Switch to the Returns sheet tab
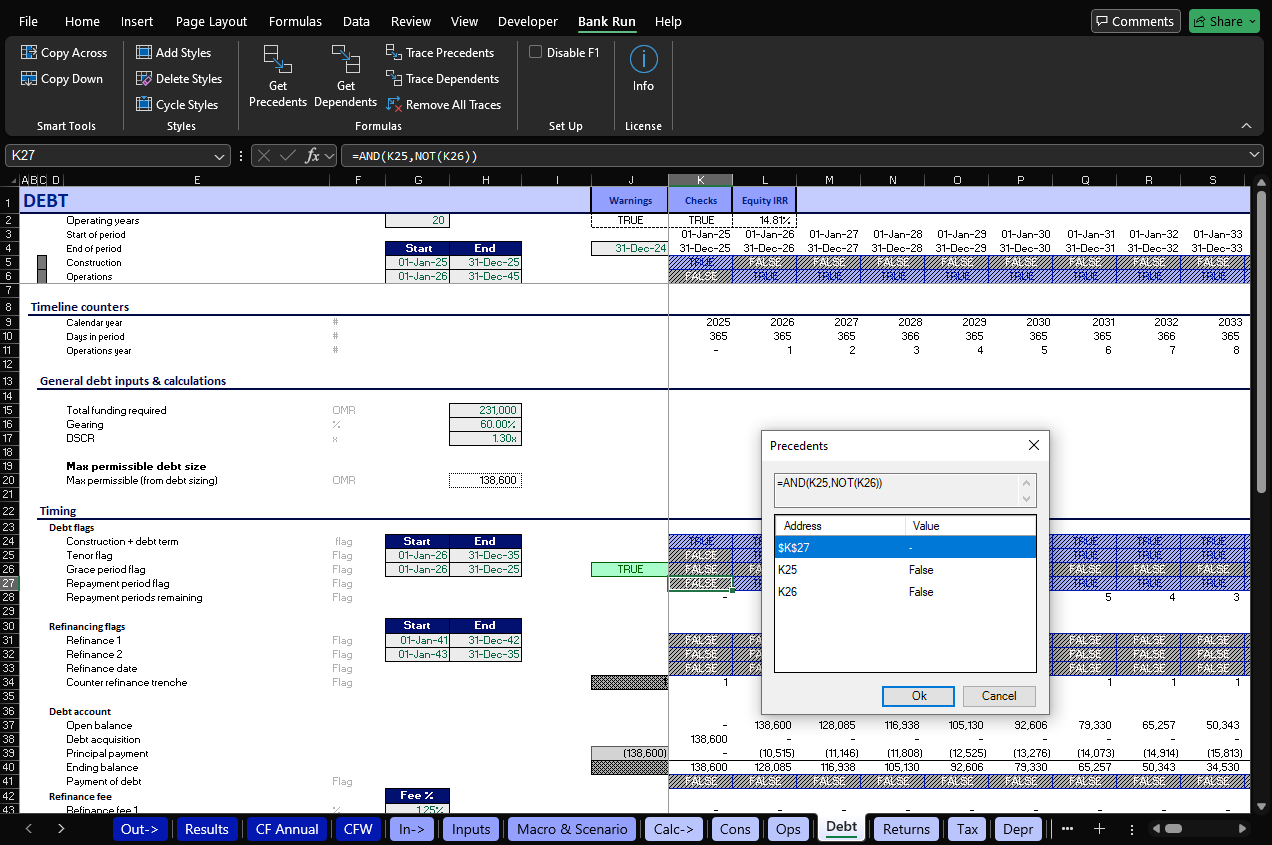 point(906,828)
